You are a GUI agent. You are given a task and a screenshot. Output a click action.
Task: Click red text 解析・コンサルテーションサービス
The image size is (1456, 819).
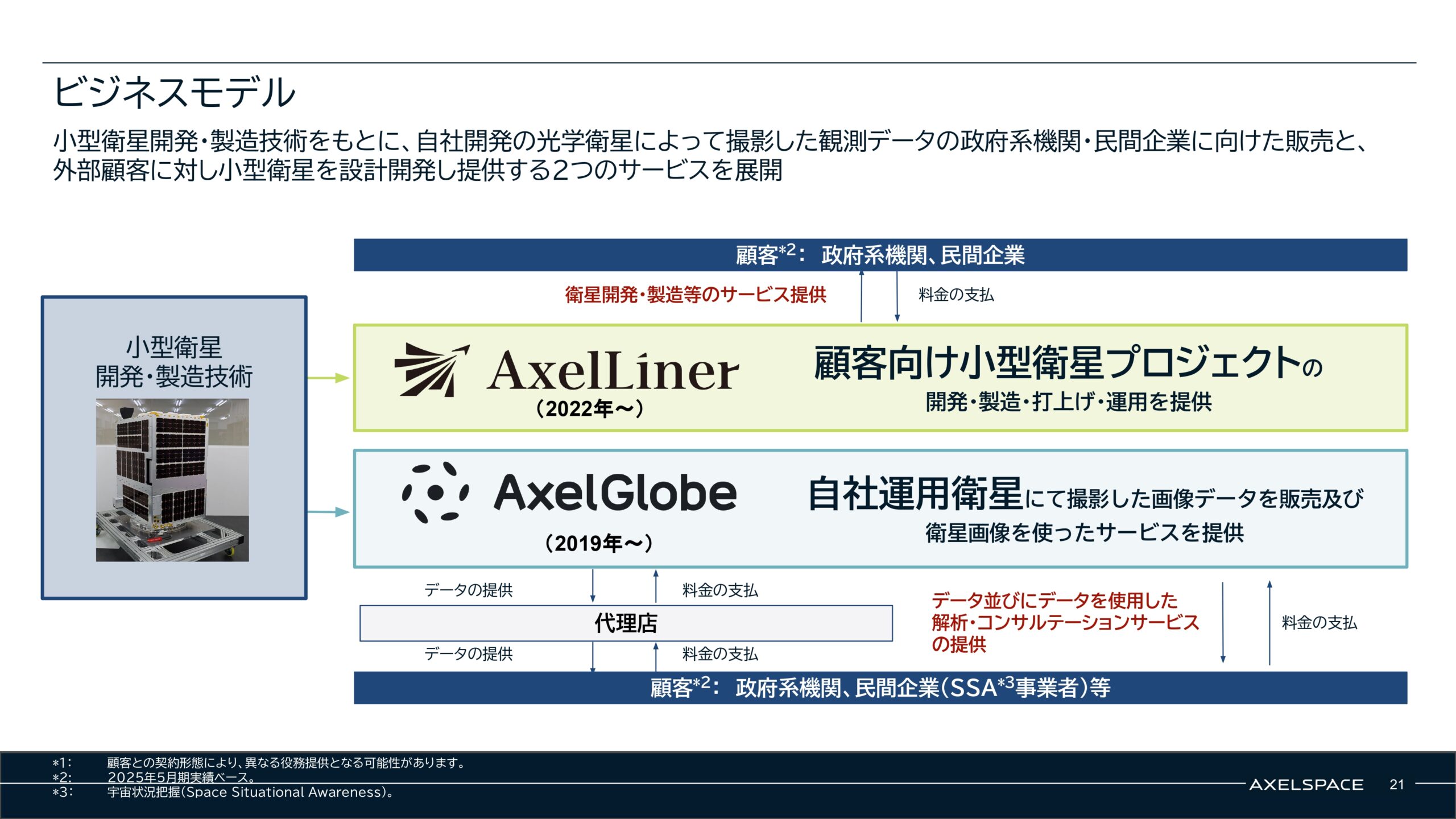click(1065, 623)
